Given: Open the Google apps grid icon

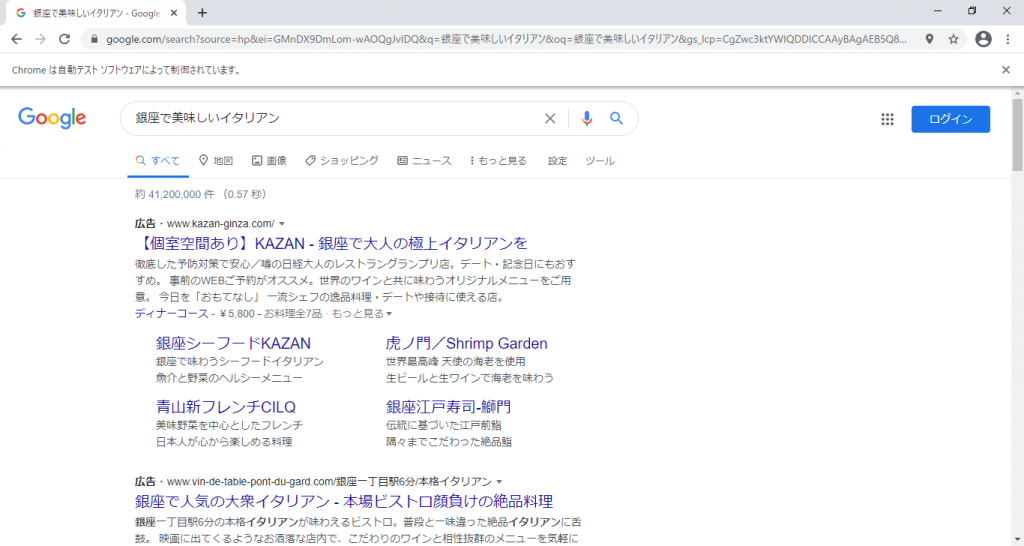Looking at the screenshot, I should tap(887, 119).
